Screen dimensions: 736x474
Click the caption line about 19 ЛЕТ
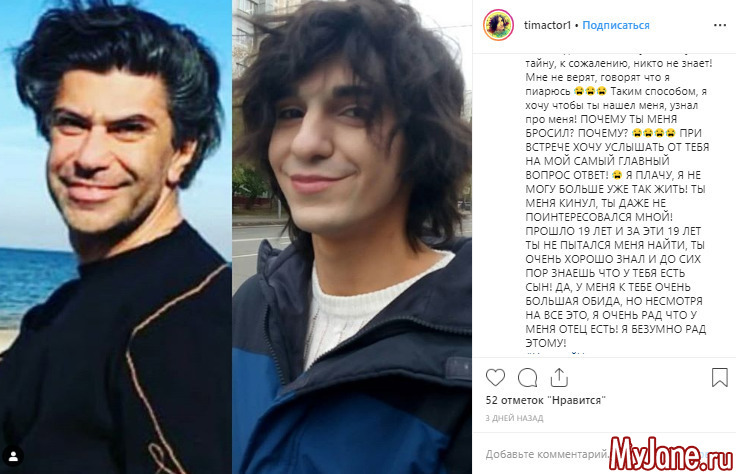pyautogui.click(x=613, y=231)
